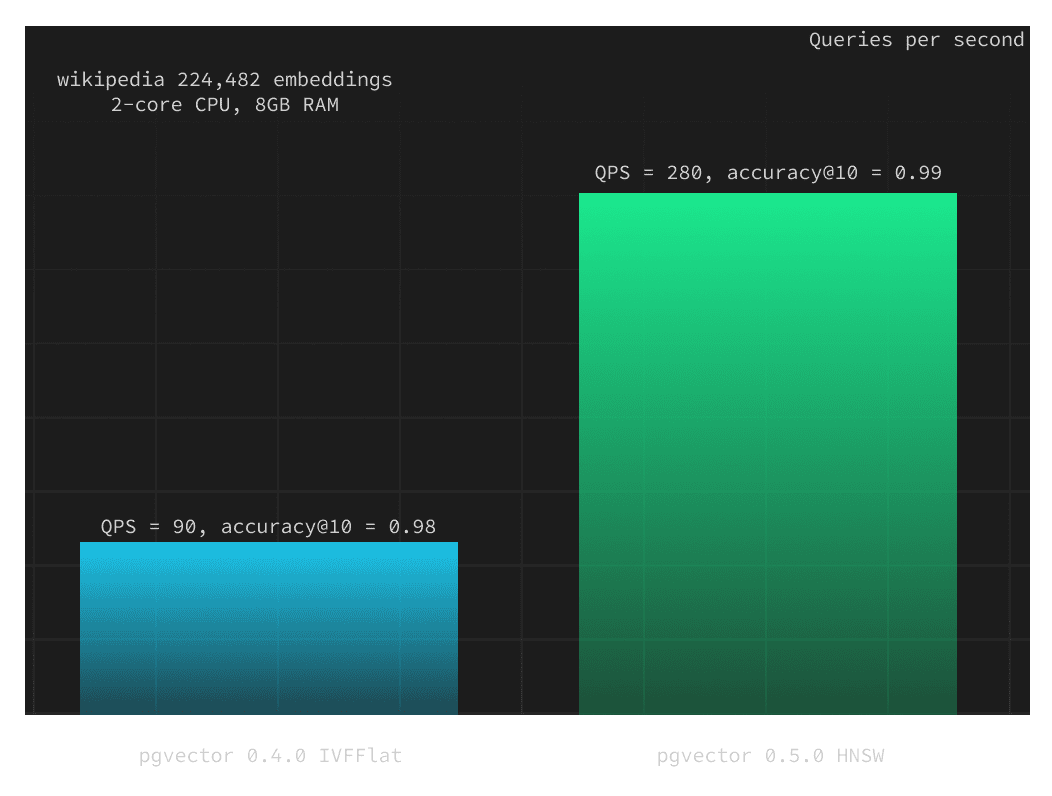This screenshot has width=1052, height=796.
Task: Select the 'Queries per second' title text
Action: tap(916, 40)
